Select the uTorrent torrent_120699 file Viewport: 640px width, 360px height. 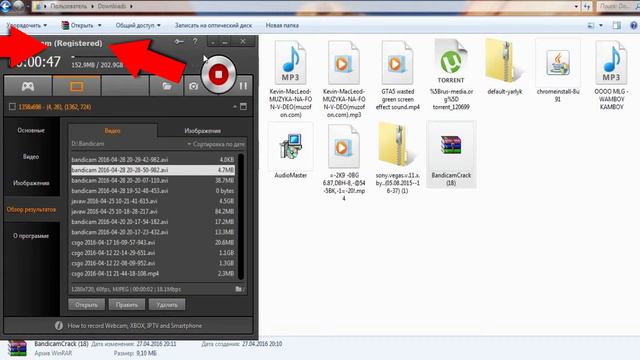point(451,75)
